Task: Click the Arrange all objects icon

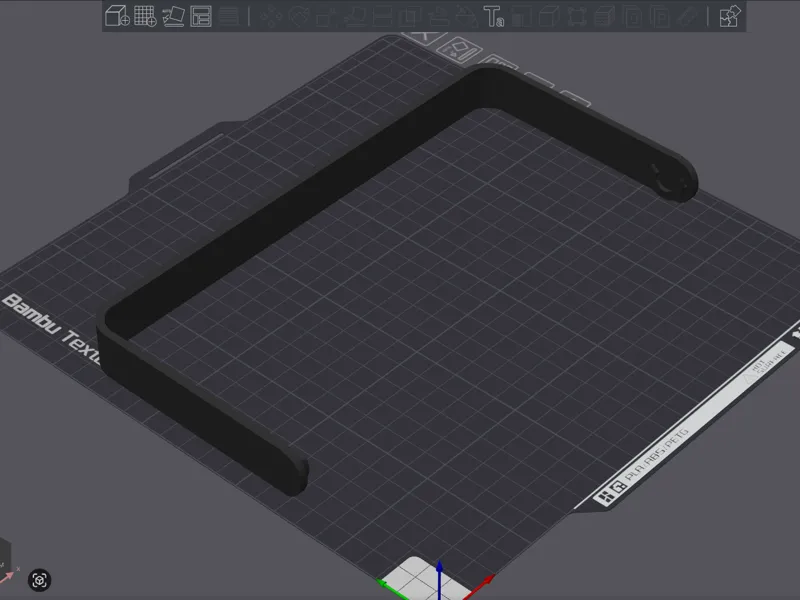Action: pyautogui.click(x=201, y=16)
